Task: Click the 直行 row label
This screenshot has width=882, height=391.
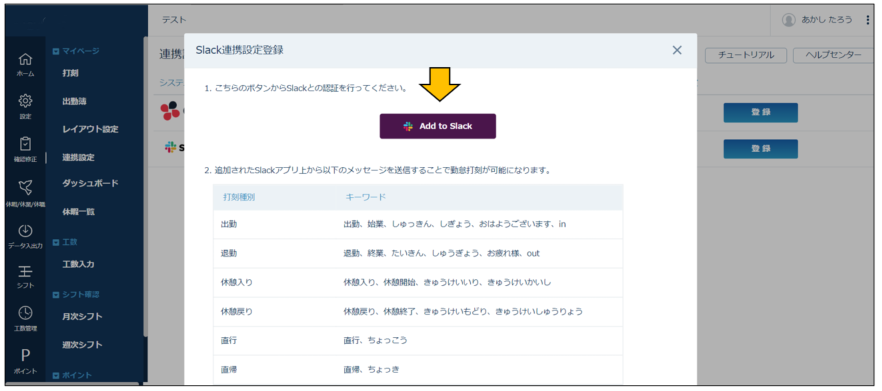Action: [x=229, y=340]
